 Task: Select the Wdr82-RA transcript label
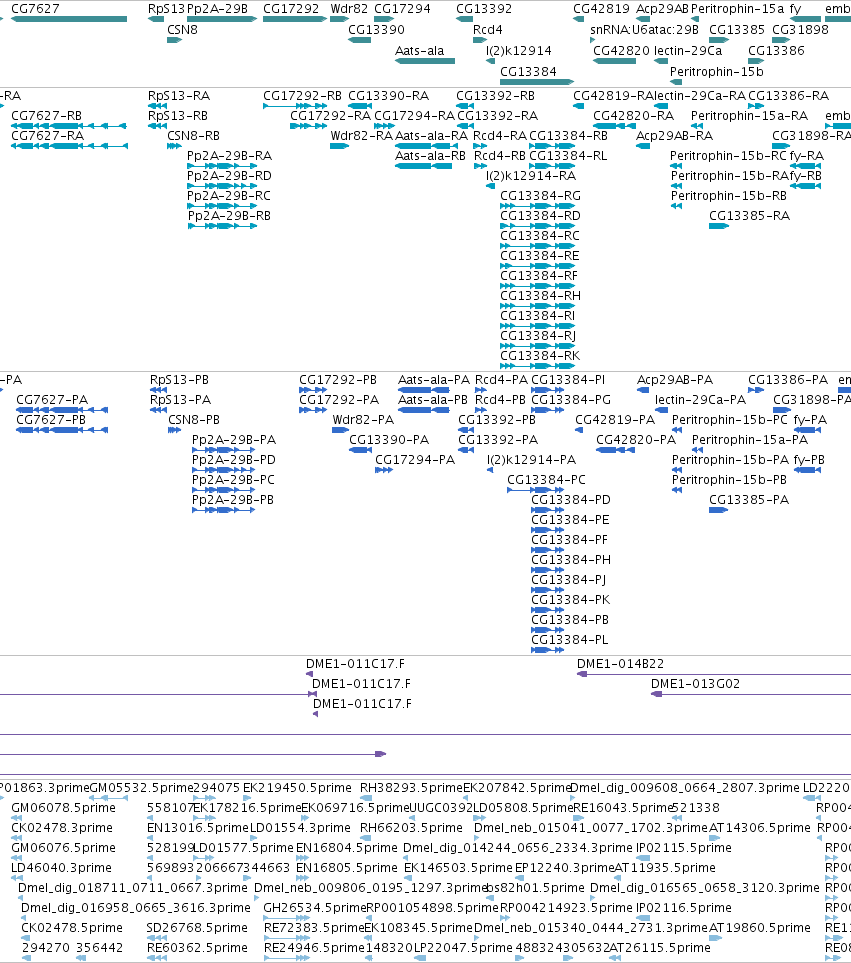362,135
